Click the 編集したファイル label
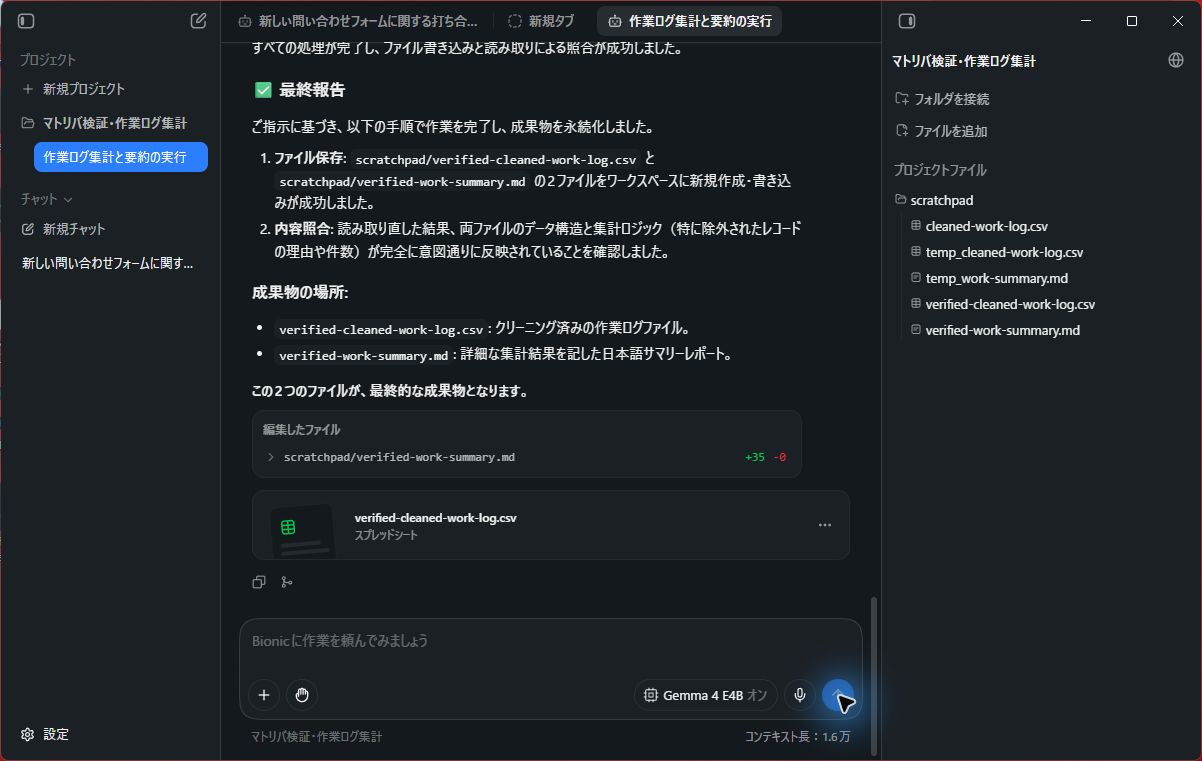Image resolution: width=1202 pixels, height=761 pixels. click(301, 430)
